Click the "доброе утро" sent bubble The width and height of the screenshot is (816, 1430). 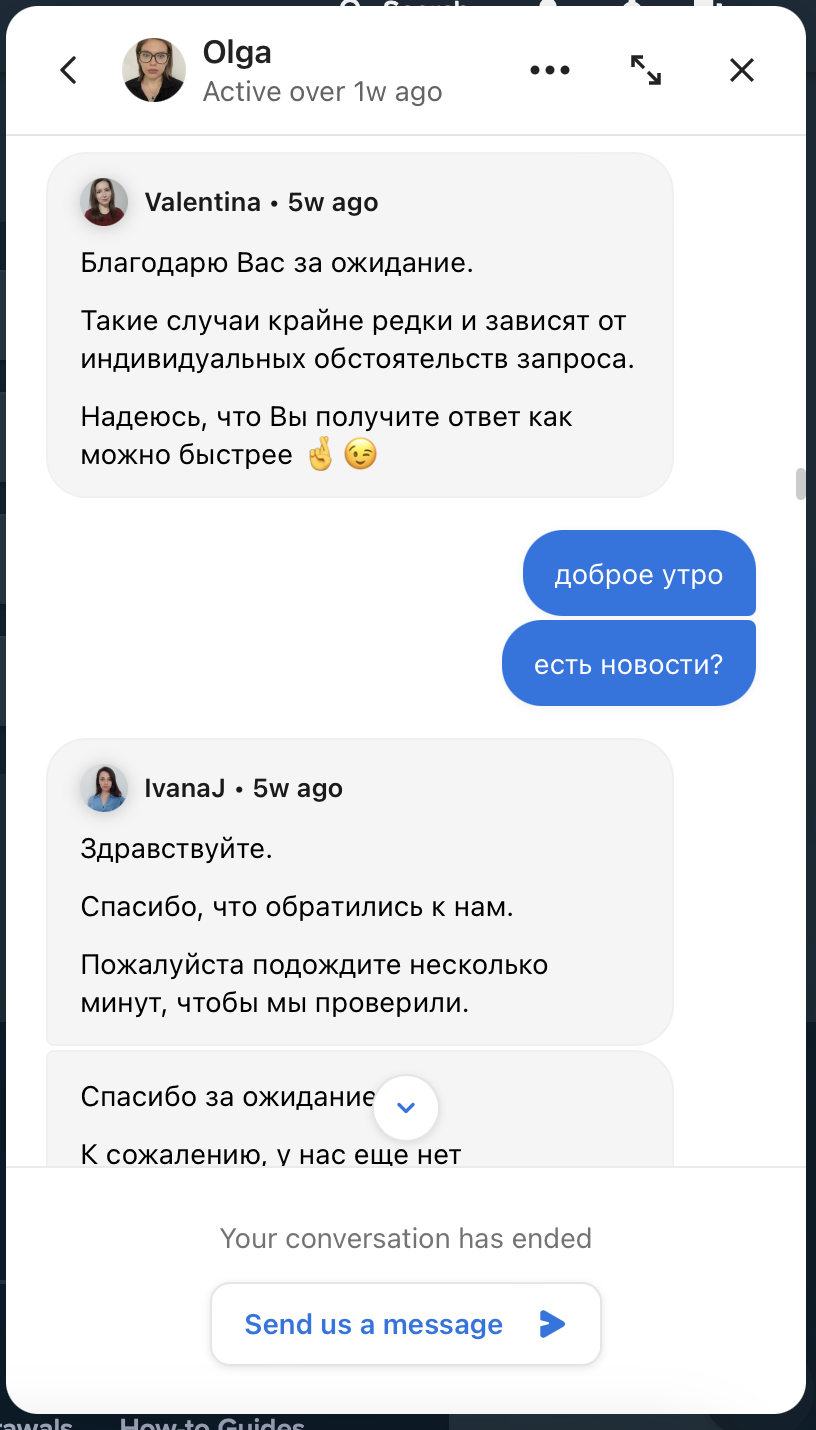click(639, 574)
